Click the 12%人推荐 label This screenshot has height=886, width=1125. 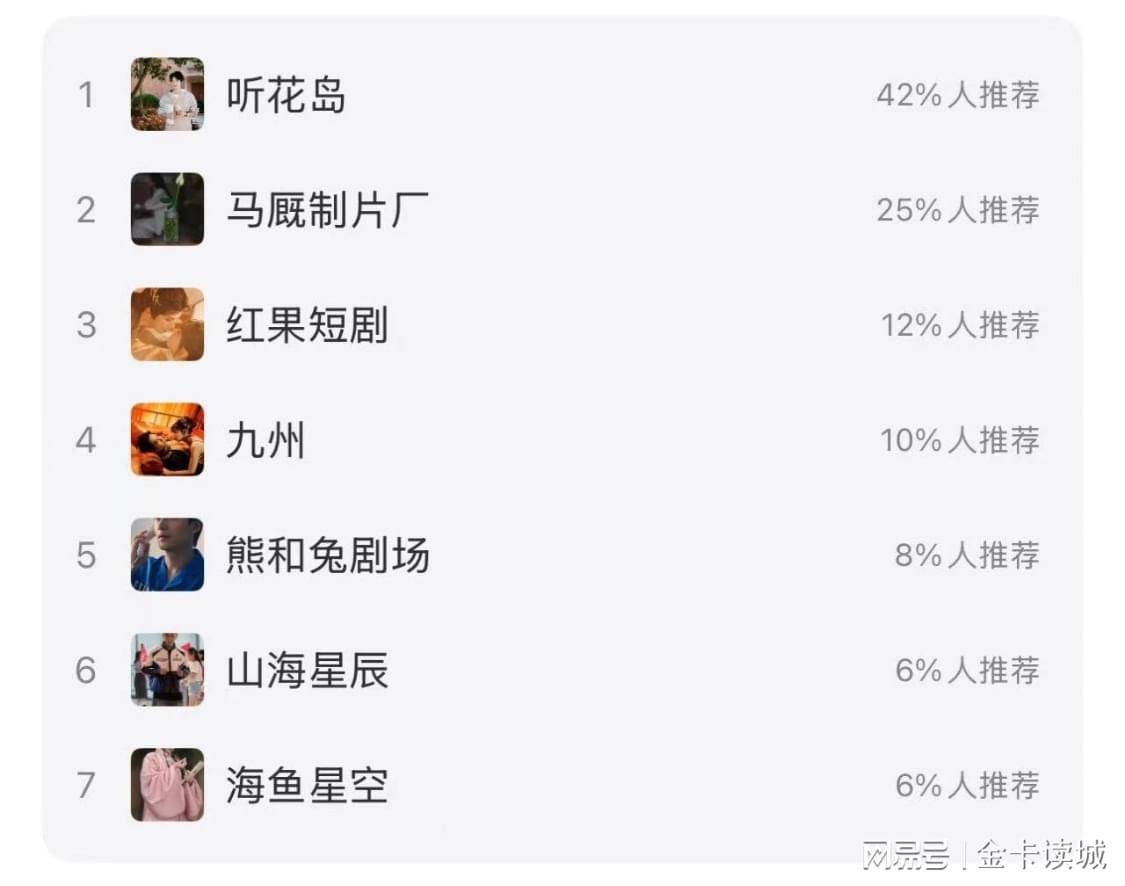[960, 325]
